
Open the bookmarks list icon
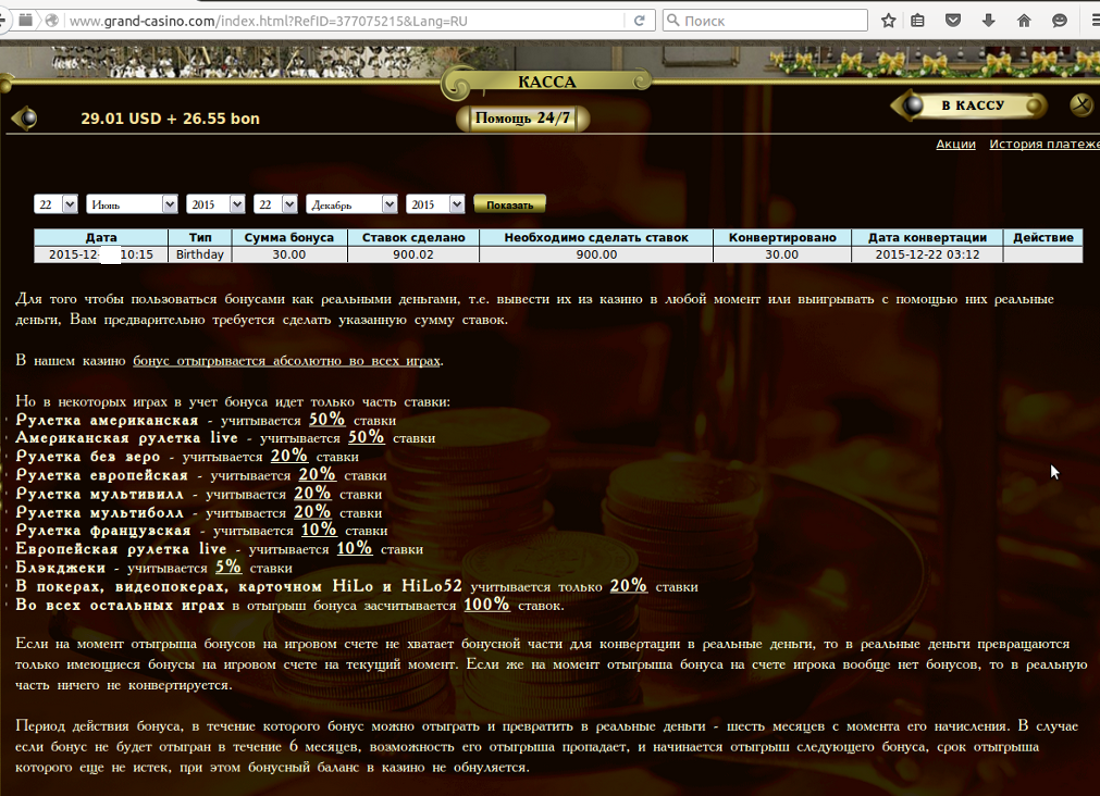point(918,20)
